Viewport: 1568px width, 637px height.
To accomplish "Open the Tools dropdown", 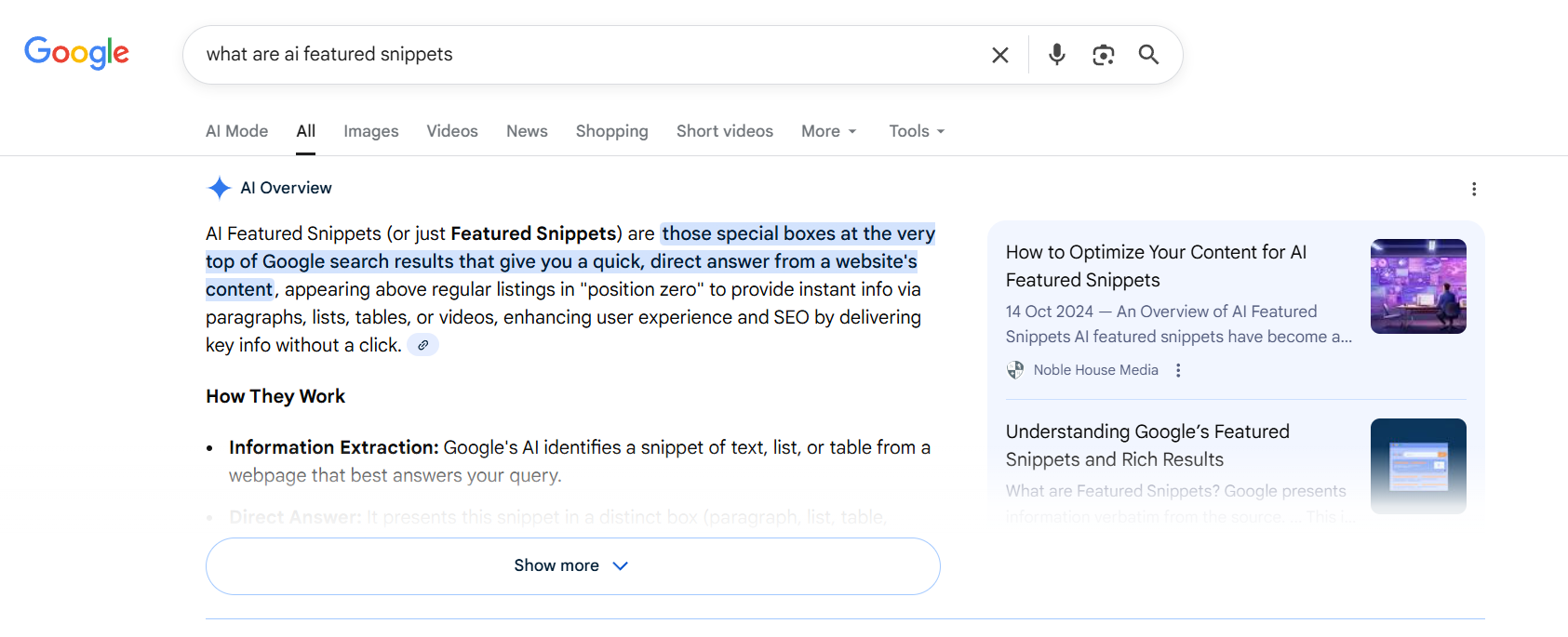I will click(x=916, y=131).
